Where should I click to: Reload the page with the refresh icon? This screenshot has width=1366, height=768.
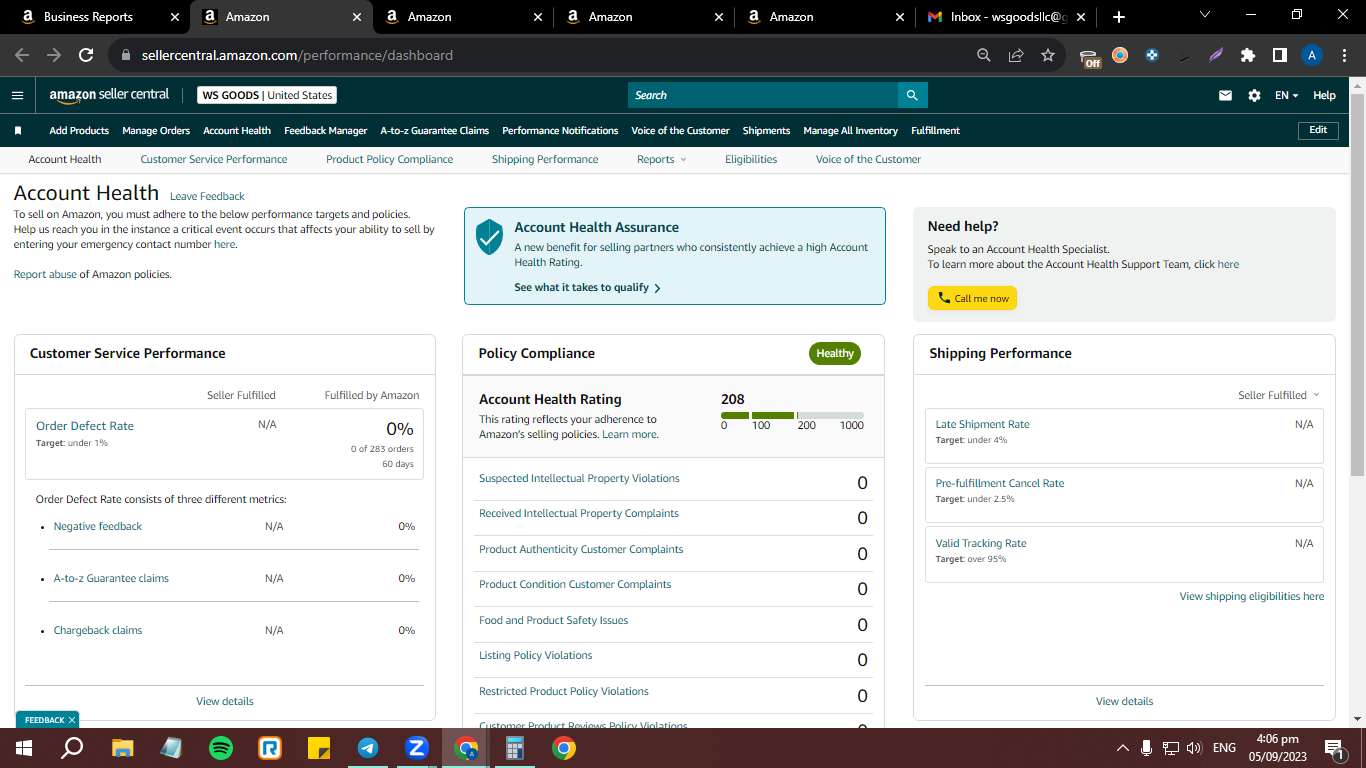[x=86, y=56]
